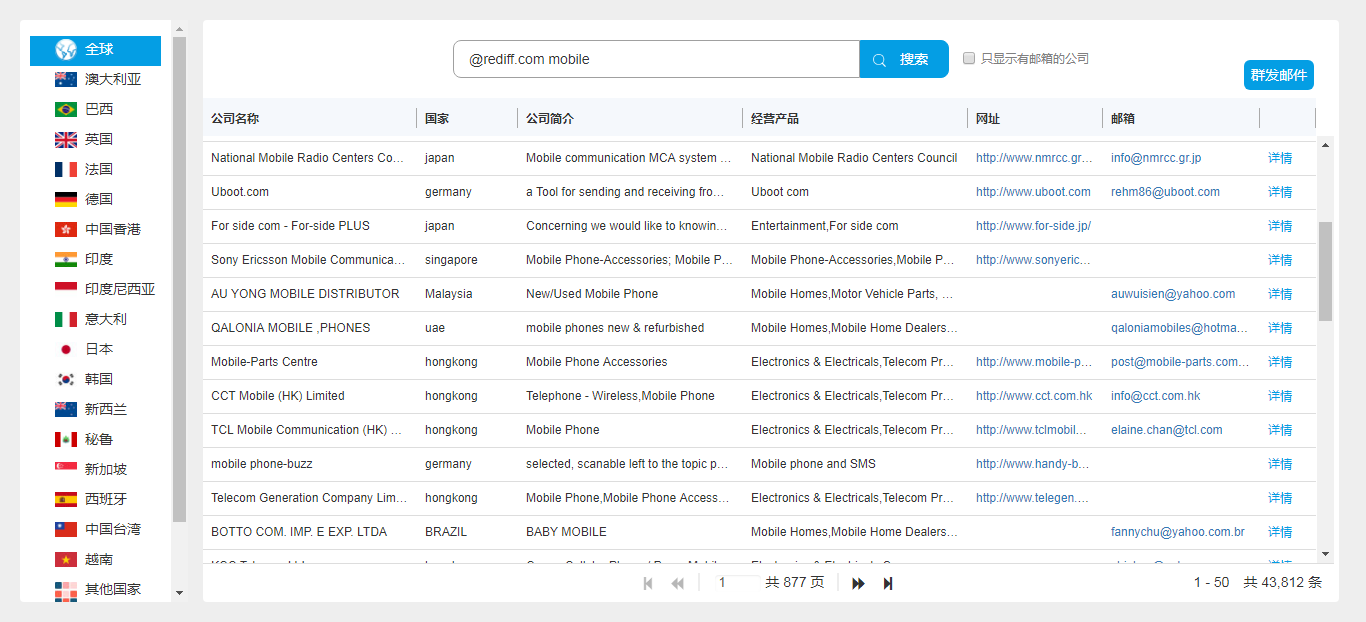The height and width of the screenshot is (622, 1366).
Task: Select BOTTO COM. IMP. E EXP. LTDA
Action: click(299, 532)
